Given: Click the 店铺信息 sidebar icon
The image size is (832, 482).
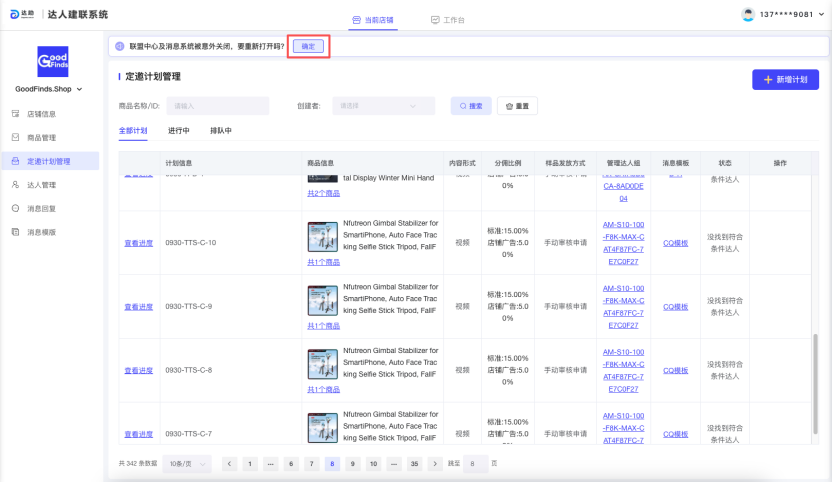Looking at the screenshot, I should (x=16, y=114).
